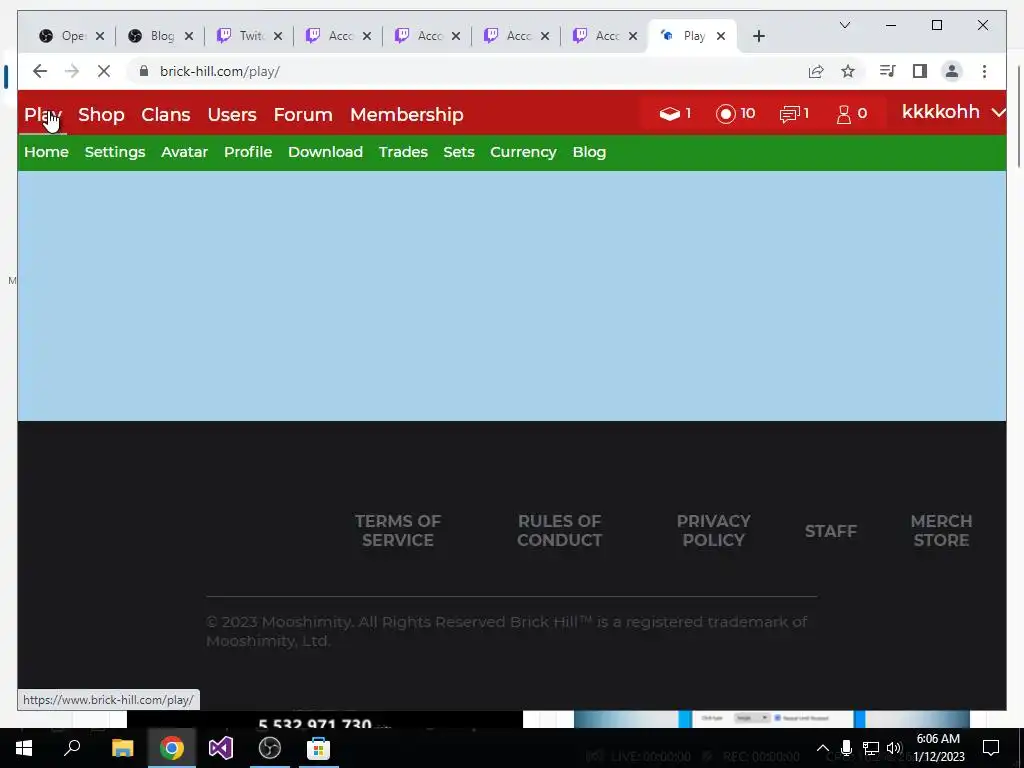This screenshot has height=768, width=1024.
Task: Open the Staff footer link
Action: pyautogui.click(x=831, y=531)
